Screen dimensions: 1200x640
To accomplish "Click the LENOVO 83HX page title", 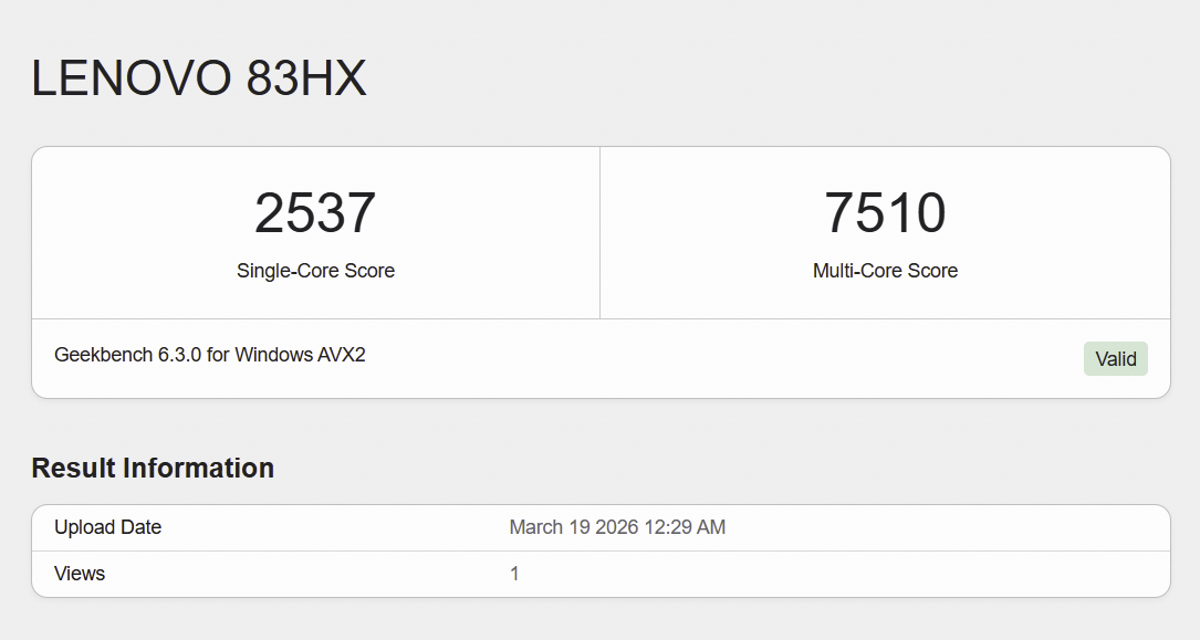I will (x=200, y=76).
